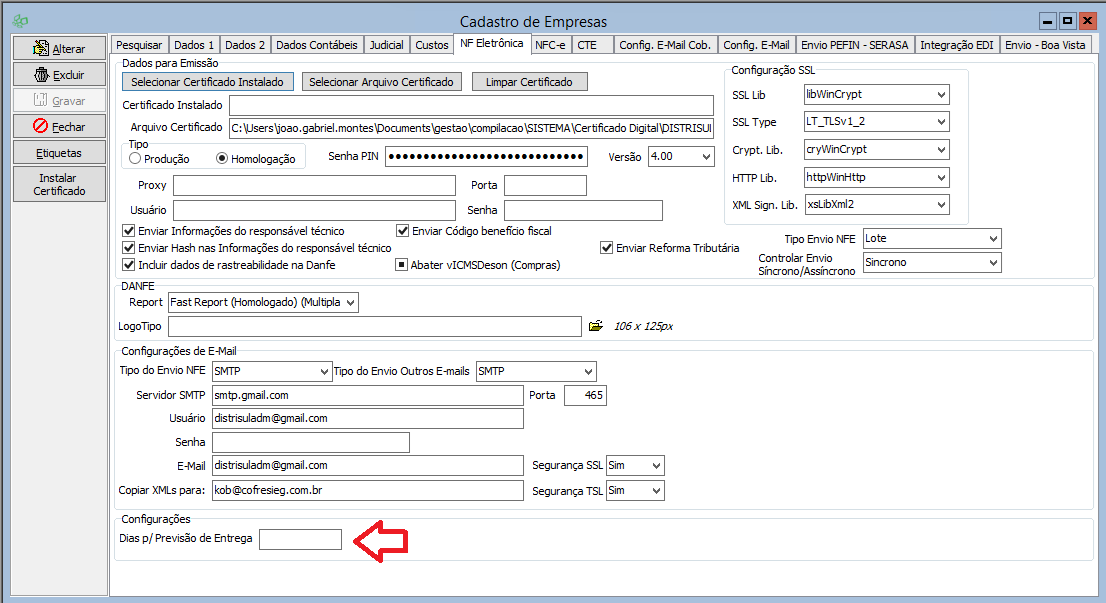Click the Excluir button with delete icon
Image resolution: width=1106 pixels, height=603 pixels.
click(59, 74)
